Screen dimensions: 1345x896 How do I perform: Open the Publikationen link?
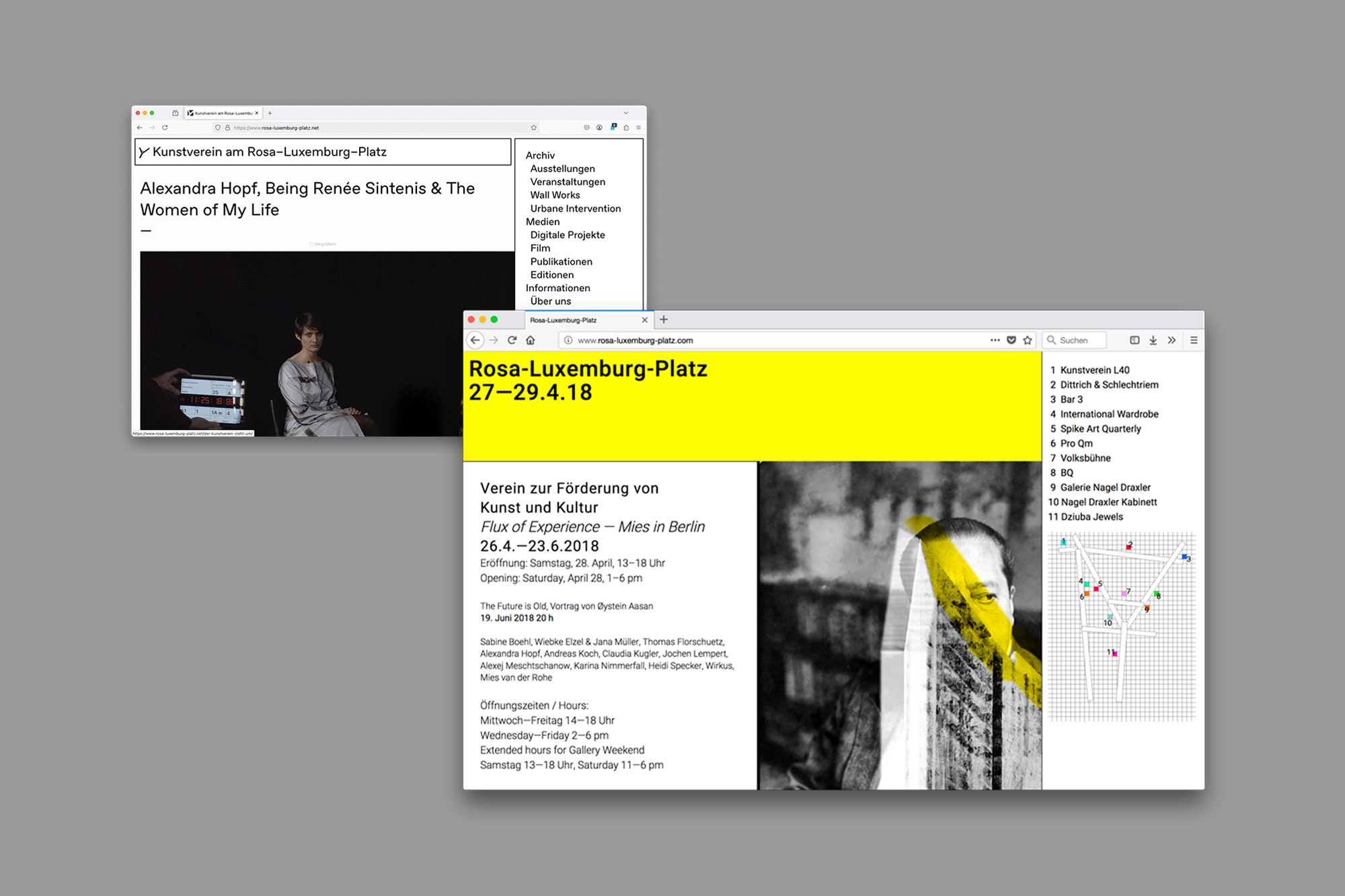561,261
